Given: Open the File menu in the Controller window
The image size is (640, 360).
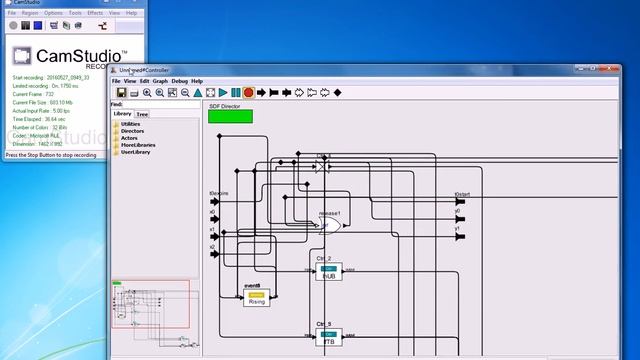Looking at the screenshot, I should pyautogui.click(x=116, y=81).
